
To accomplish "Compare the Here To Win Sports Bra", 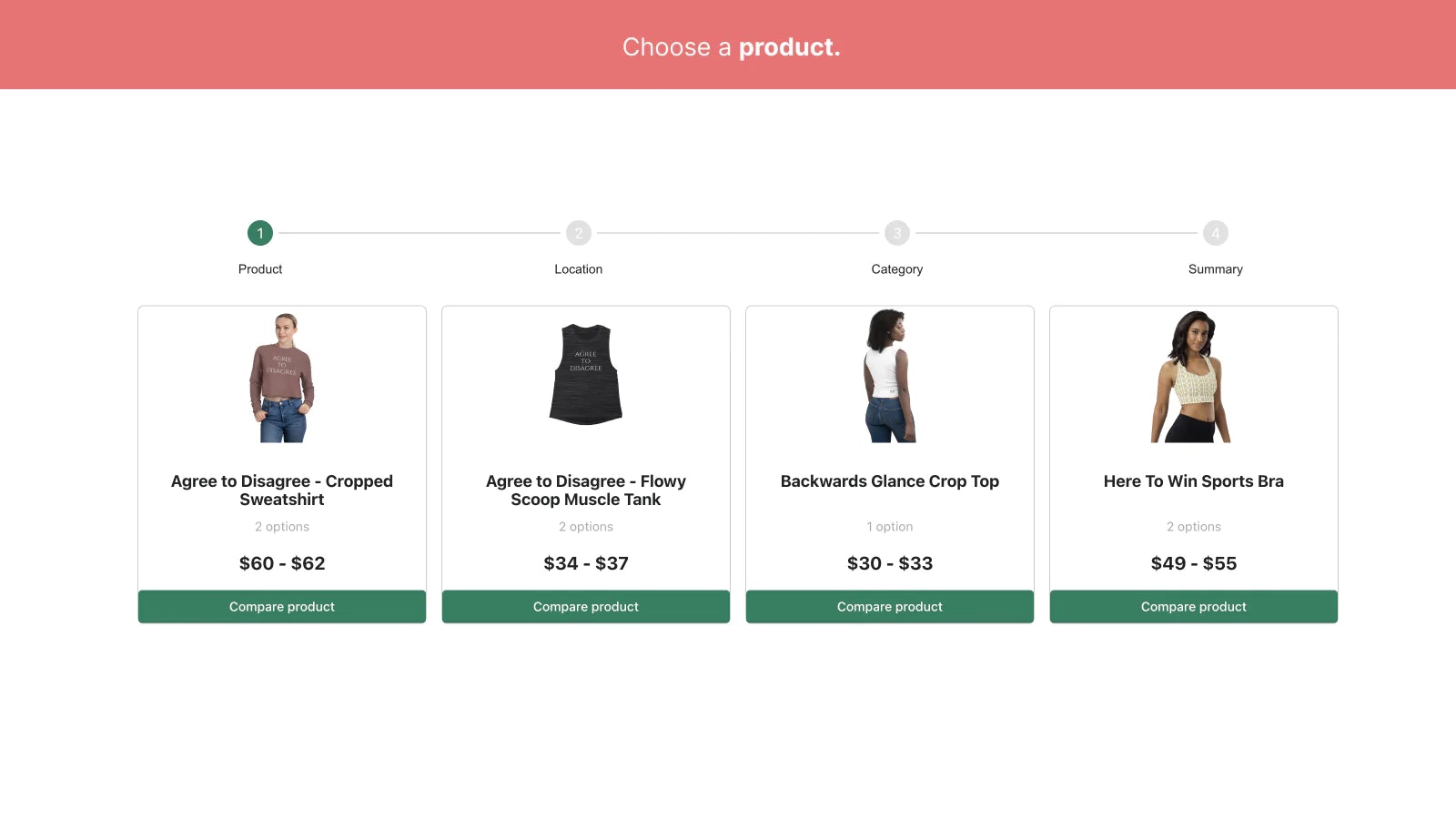I will tap(1194, 607).
